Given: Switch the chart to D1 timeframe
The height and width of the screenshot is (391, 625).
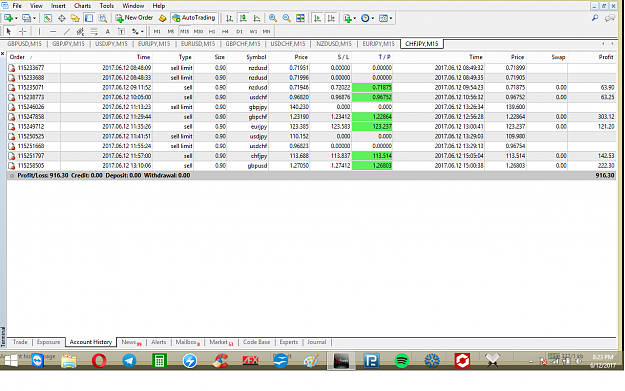Looking at the screenshot, I should [239, 31].
